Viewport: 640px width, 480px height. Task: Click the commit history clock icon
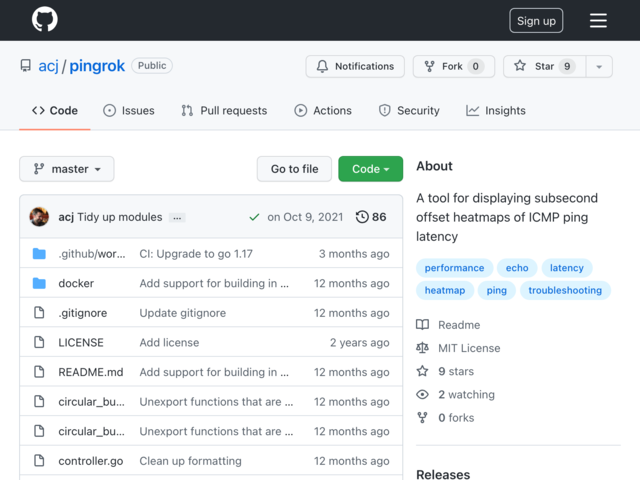tap(362, 217)
